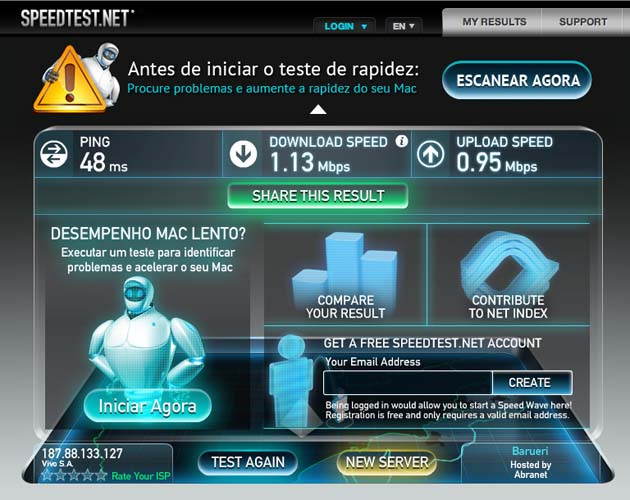The width and height of the screenshot is (630, 500).
Task: Click the yellow warning triangle icon
Action: point(71,80)
